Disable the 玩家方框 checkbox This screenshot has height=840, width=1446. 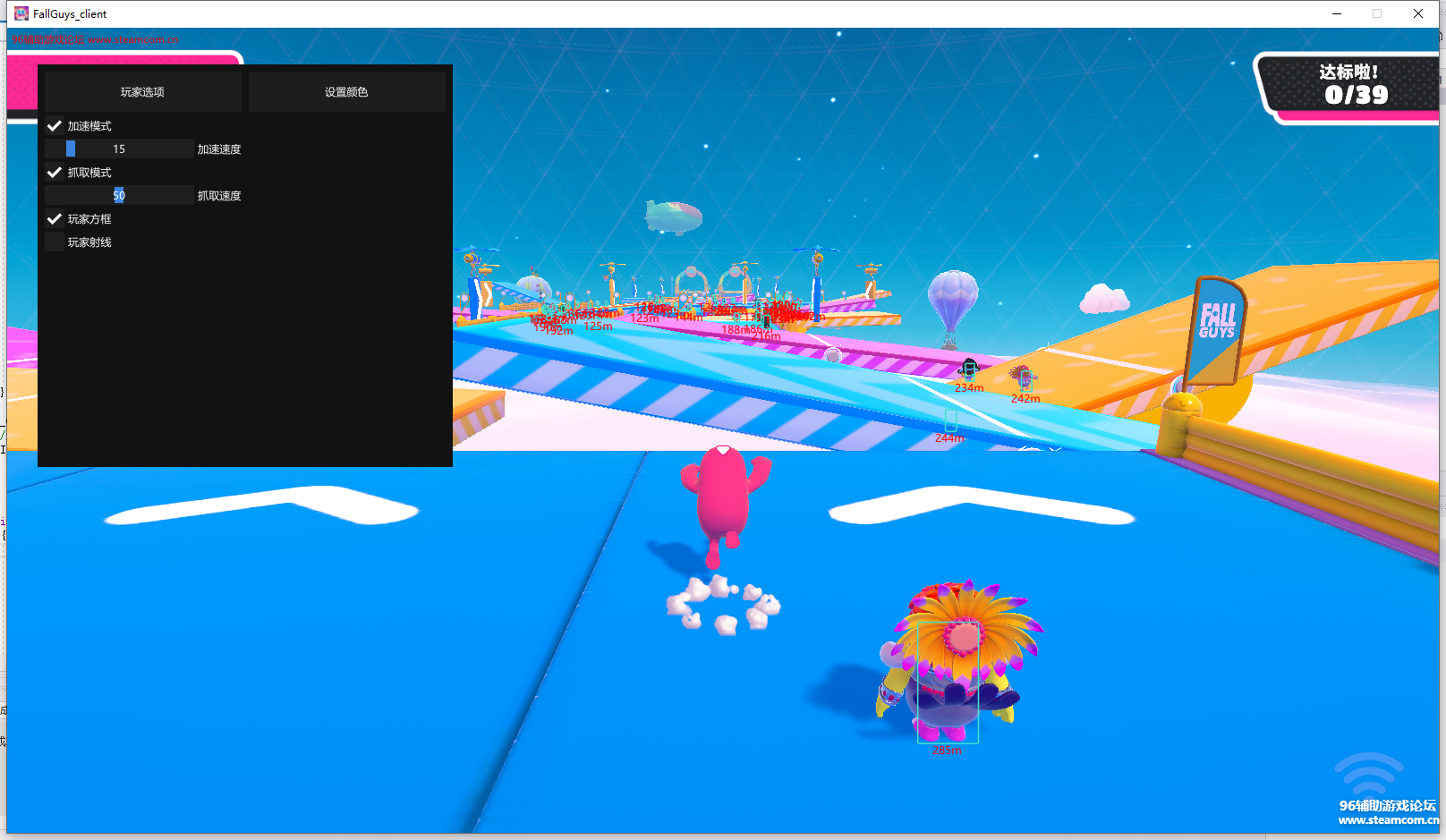pyautogui.click(x=55, y=219)
